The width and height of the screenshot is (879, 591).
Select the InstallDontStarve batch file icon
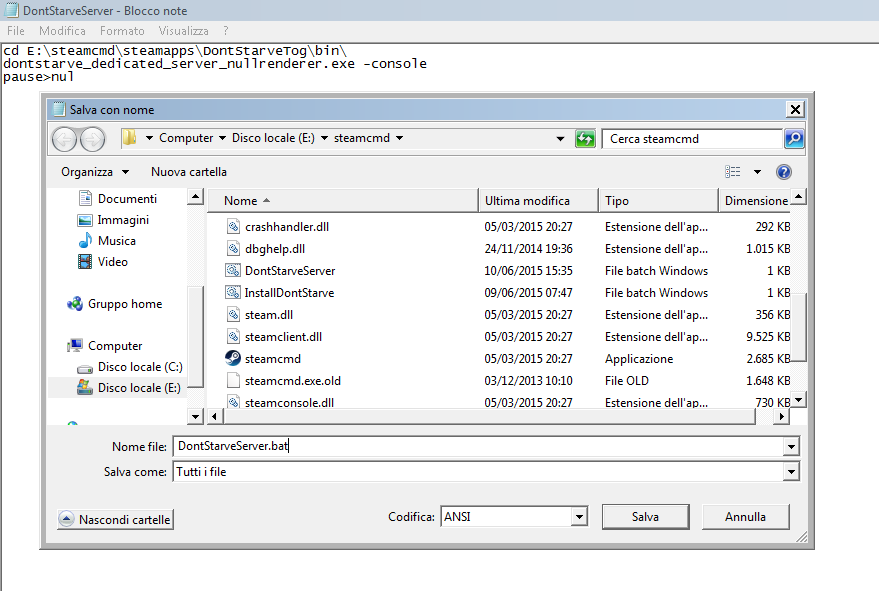pos(233,292)
